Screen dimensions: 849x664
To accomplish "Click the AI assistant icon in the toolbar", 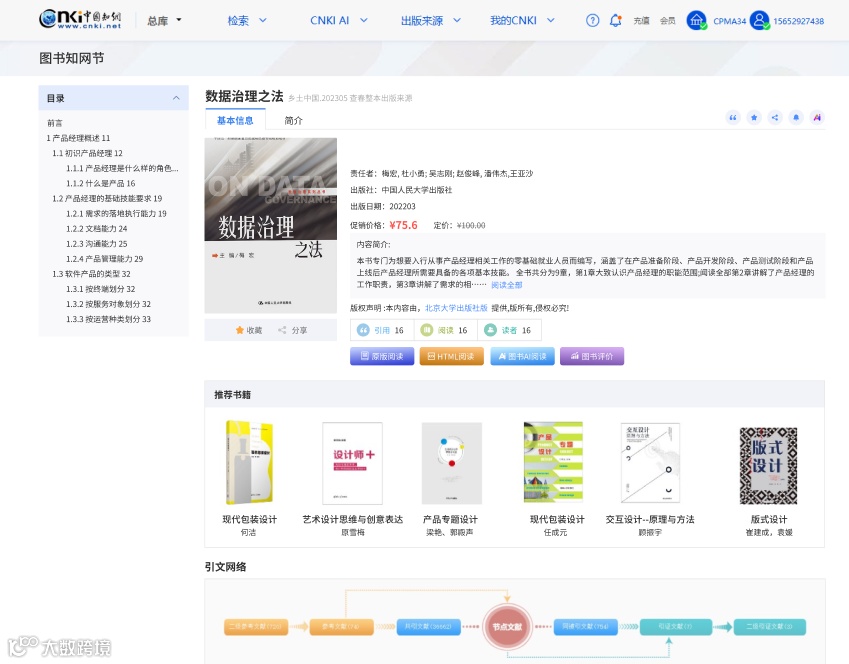I will click(817, 117).
